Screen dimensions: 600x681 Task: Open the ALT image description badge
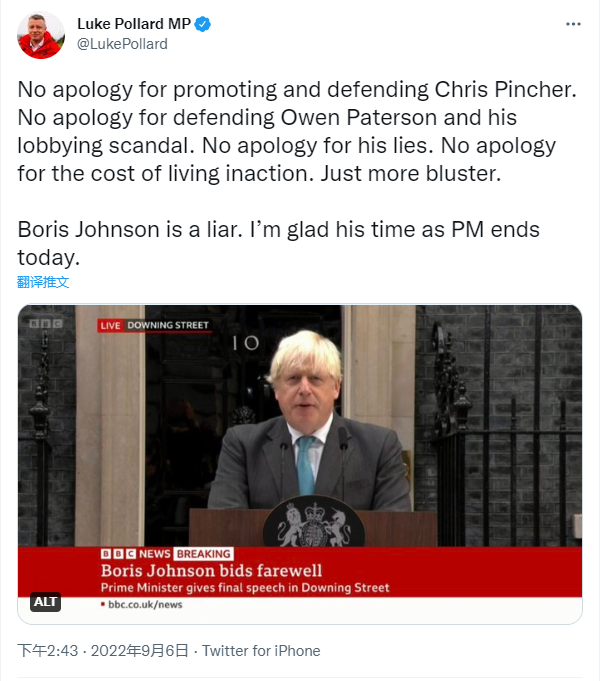click(45, 602)
